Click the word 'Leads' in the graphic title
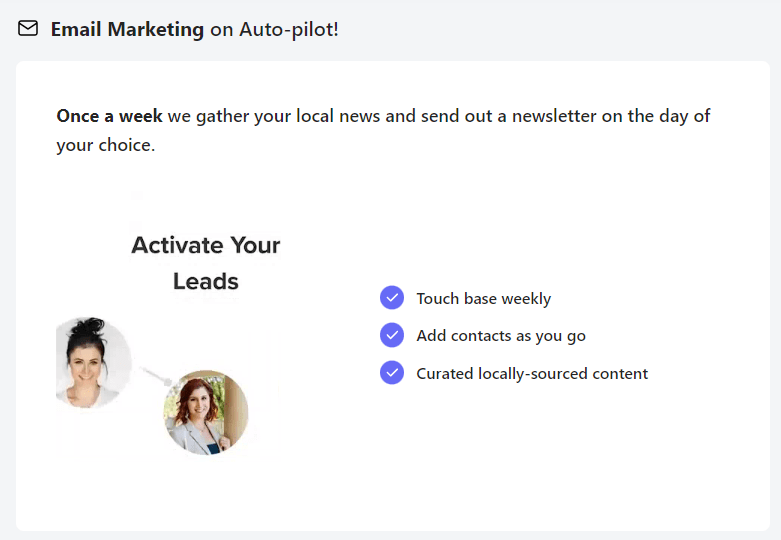781x540 pixels. [x=205, y=281]
